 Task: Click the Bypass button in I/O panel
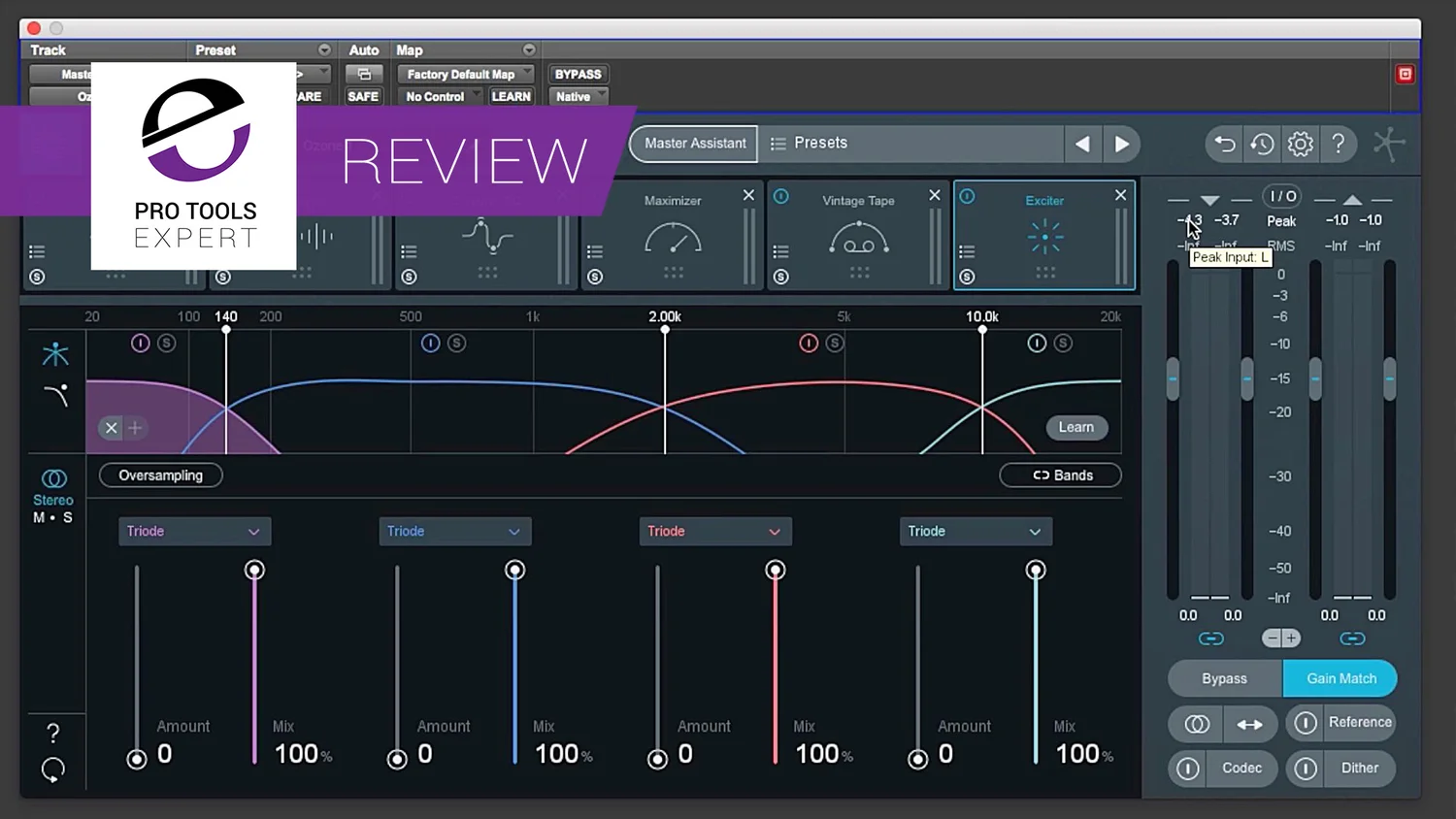tap(1225, 678)
